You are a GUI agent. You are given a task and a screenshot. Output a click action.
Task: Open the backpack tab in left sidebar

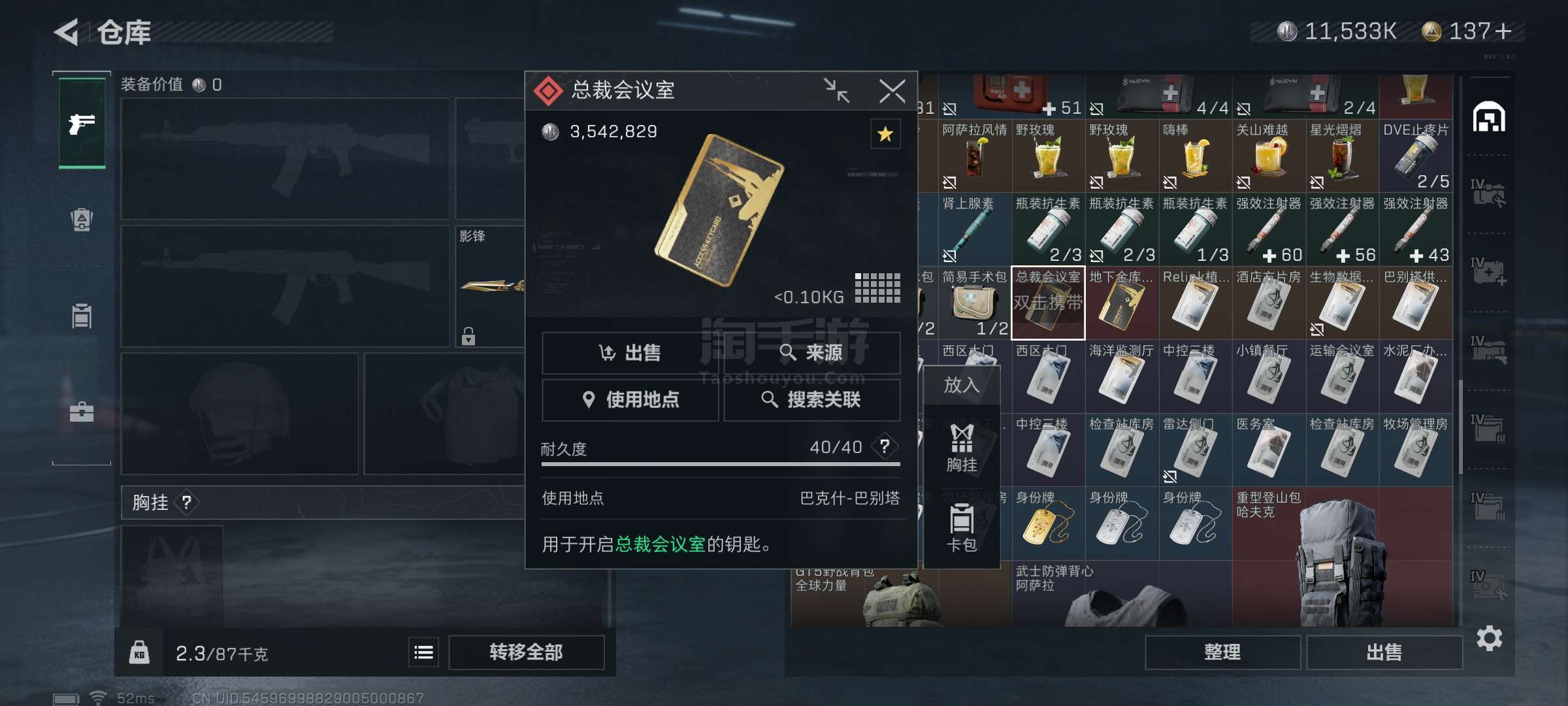[82, 219]
